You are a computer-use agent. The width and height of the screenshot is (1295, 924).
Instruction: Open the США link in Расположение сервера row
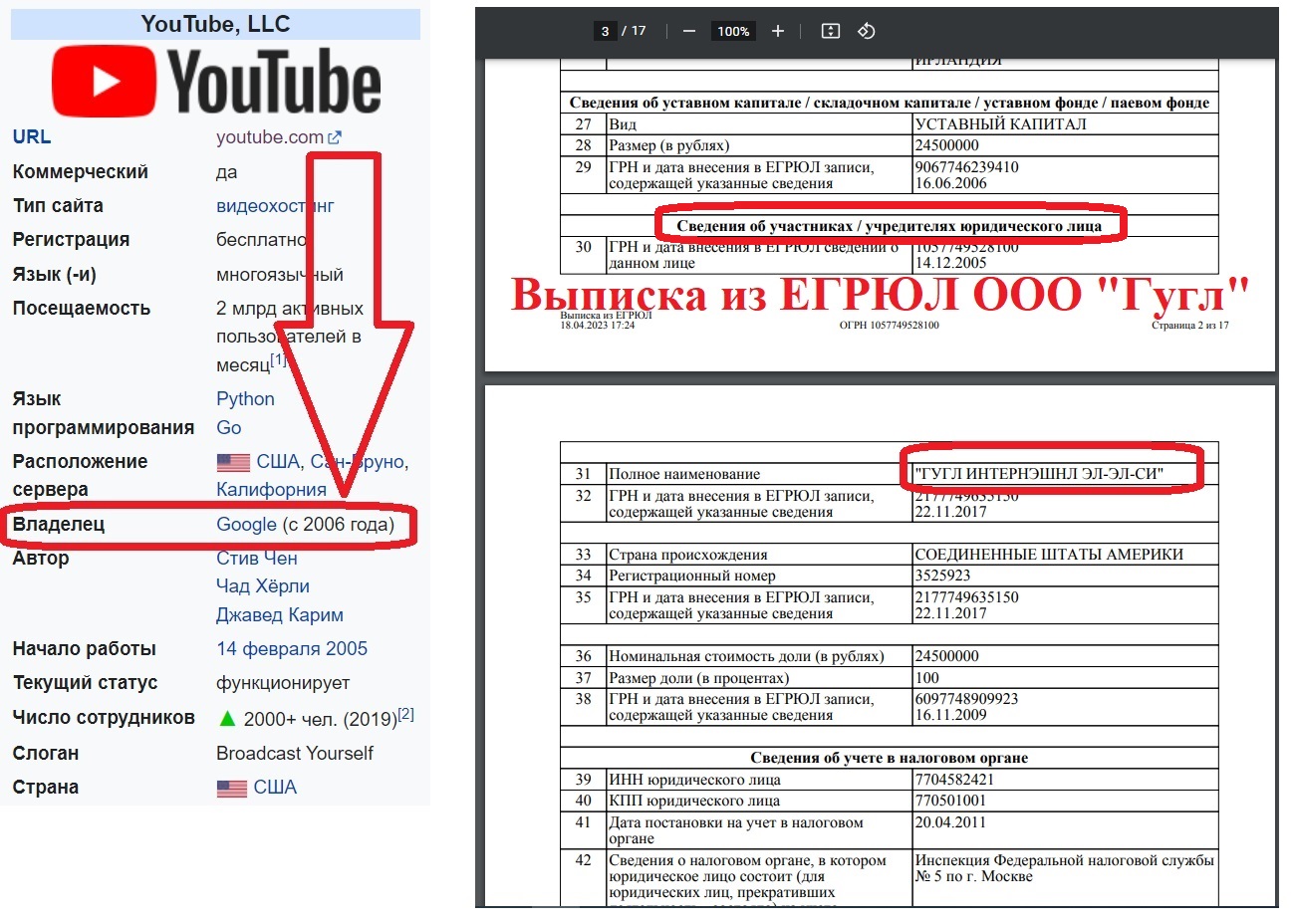coord(278,462)
